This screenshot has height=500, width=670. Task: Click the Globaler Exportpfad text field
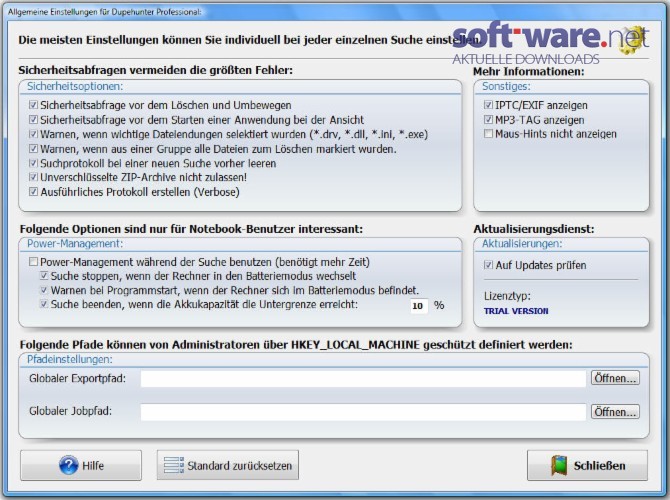[363, 379]
